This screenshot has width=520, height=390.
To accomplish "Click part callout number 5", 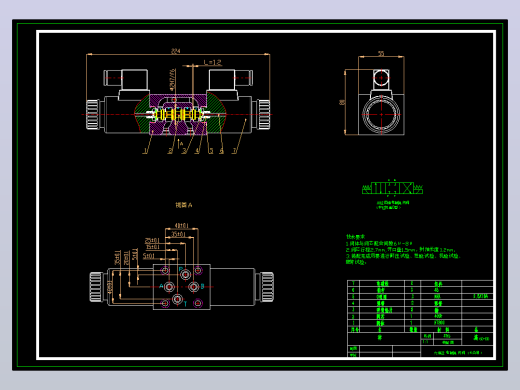I will [211, 151].
